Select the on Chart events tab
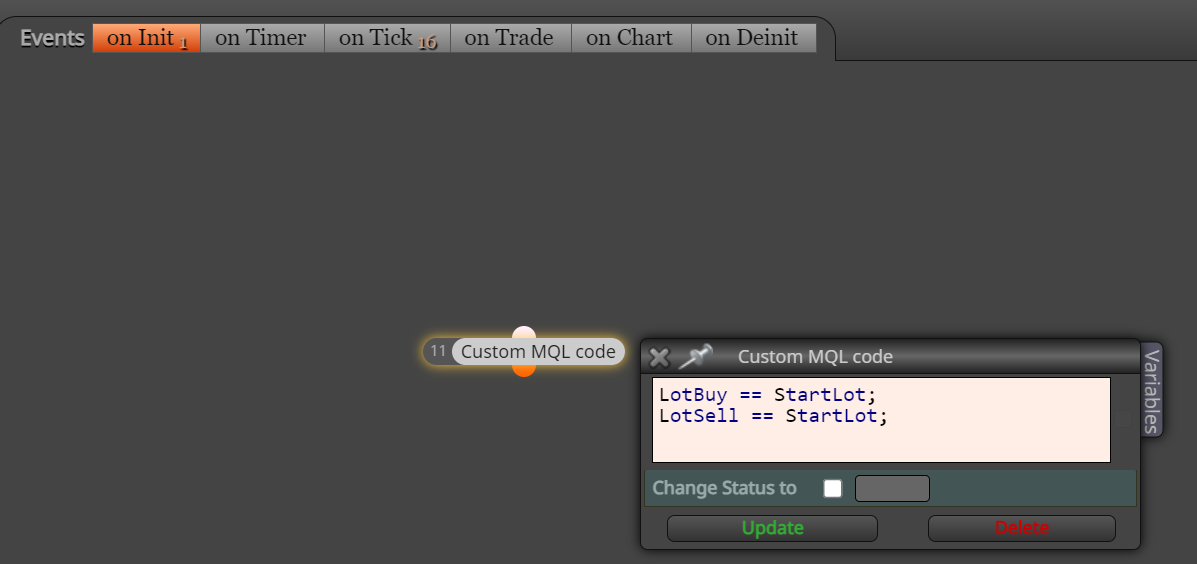This screenshot has height=564, width=1197. pos(631,38)
